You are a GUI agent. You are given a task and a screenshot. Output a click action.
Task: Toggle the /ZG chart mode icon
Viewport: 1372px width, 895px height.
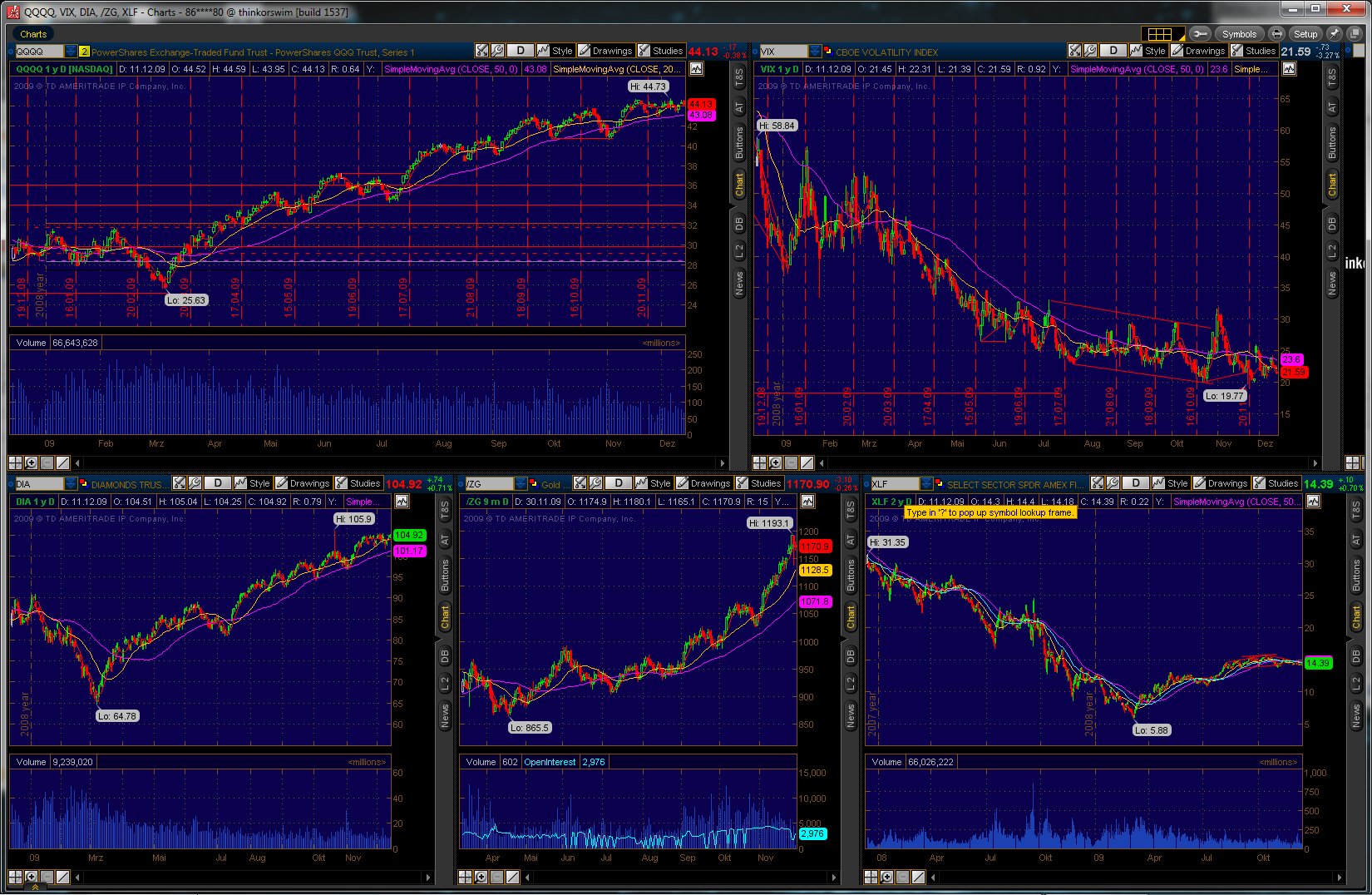point(807,502)
